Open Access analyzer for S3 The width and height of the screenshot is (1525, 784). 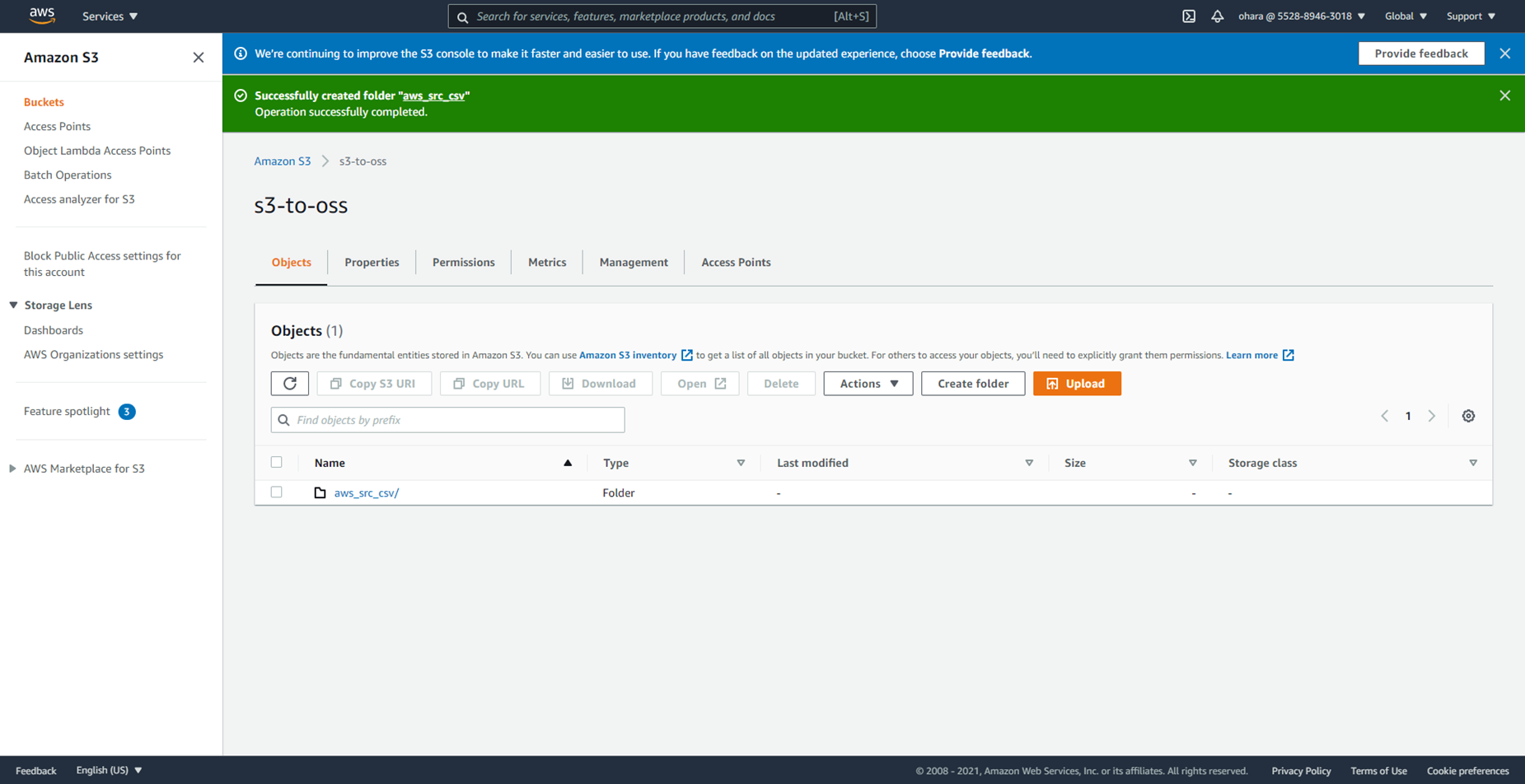pos(79,199)
